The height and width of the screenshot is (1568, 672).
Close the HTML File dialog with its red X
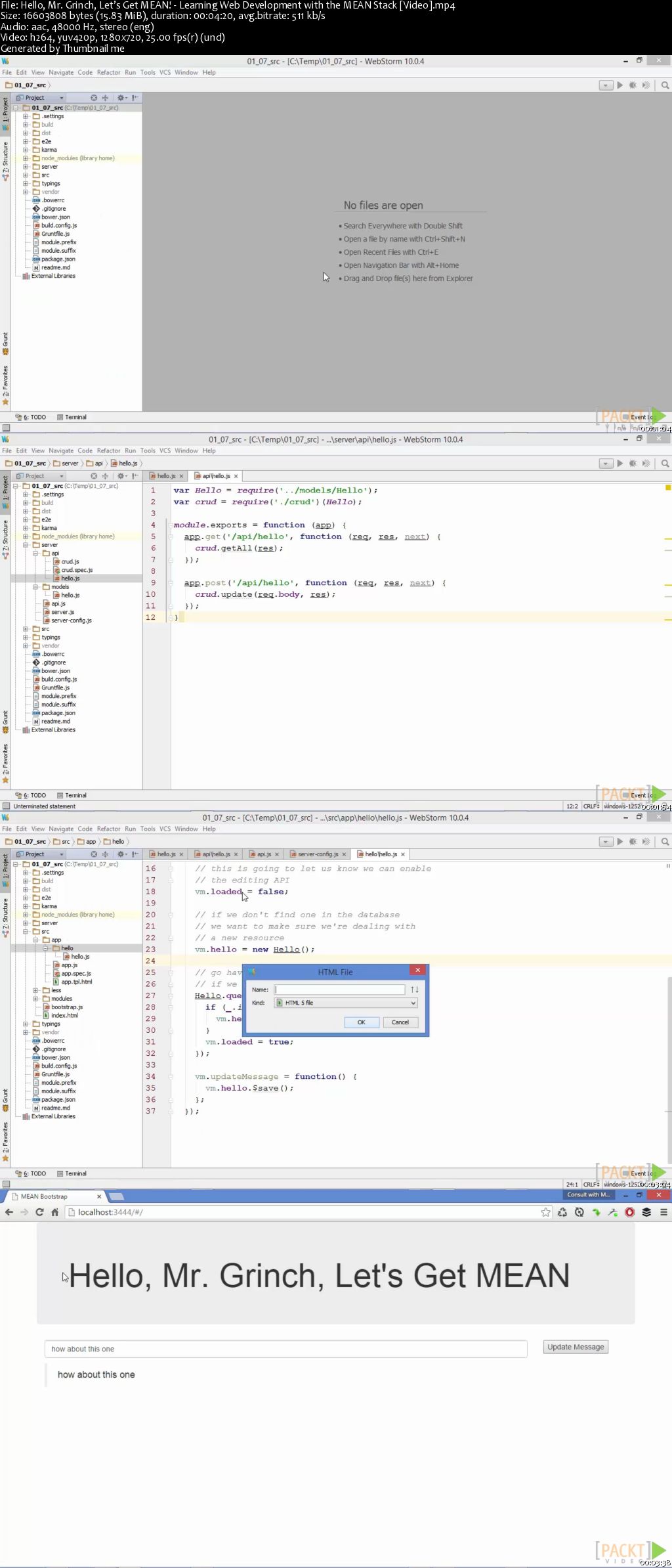click(x=417, y=970)
